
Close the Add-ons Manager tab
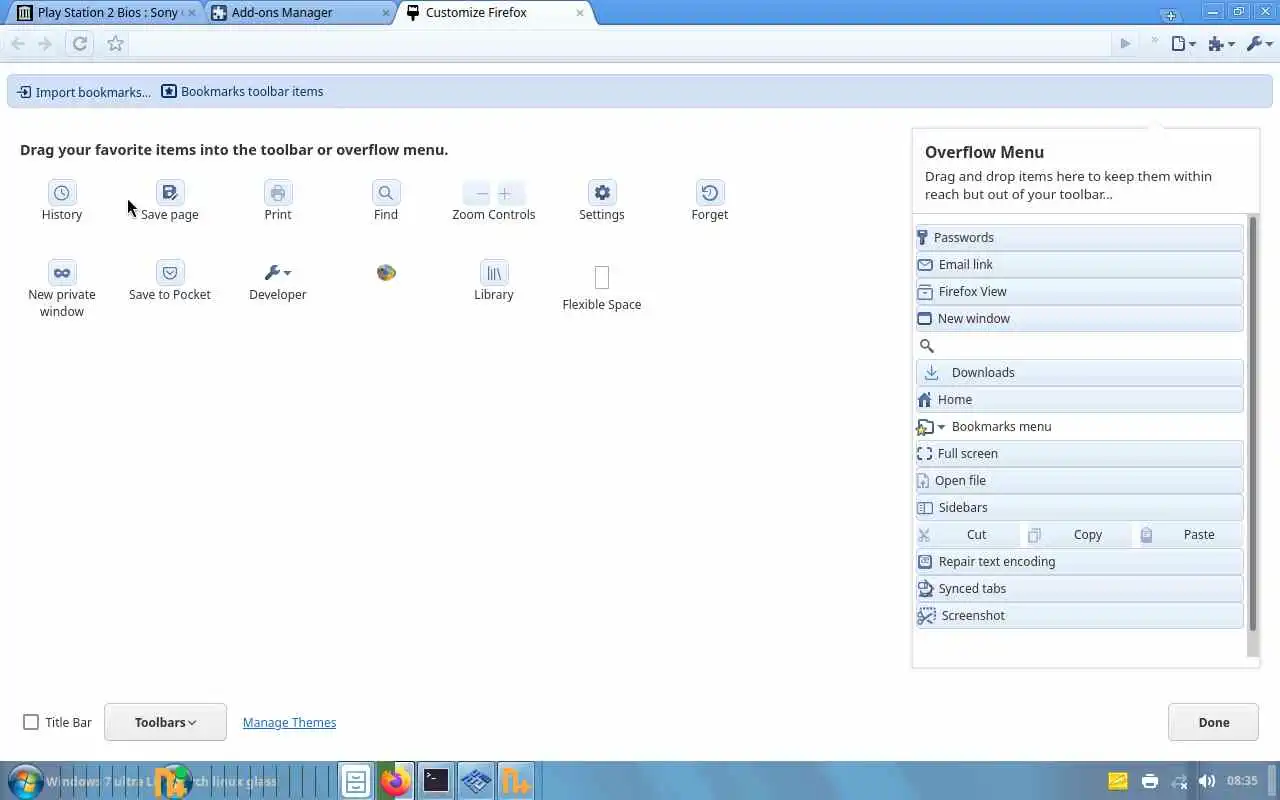point(386,13)
